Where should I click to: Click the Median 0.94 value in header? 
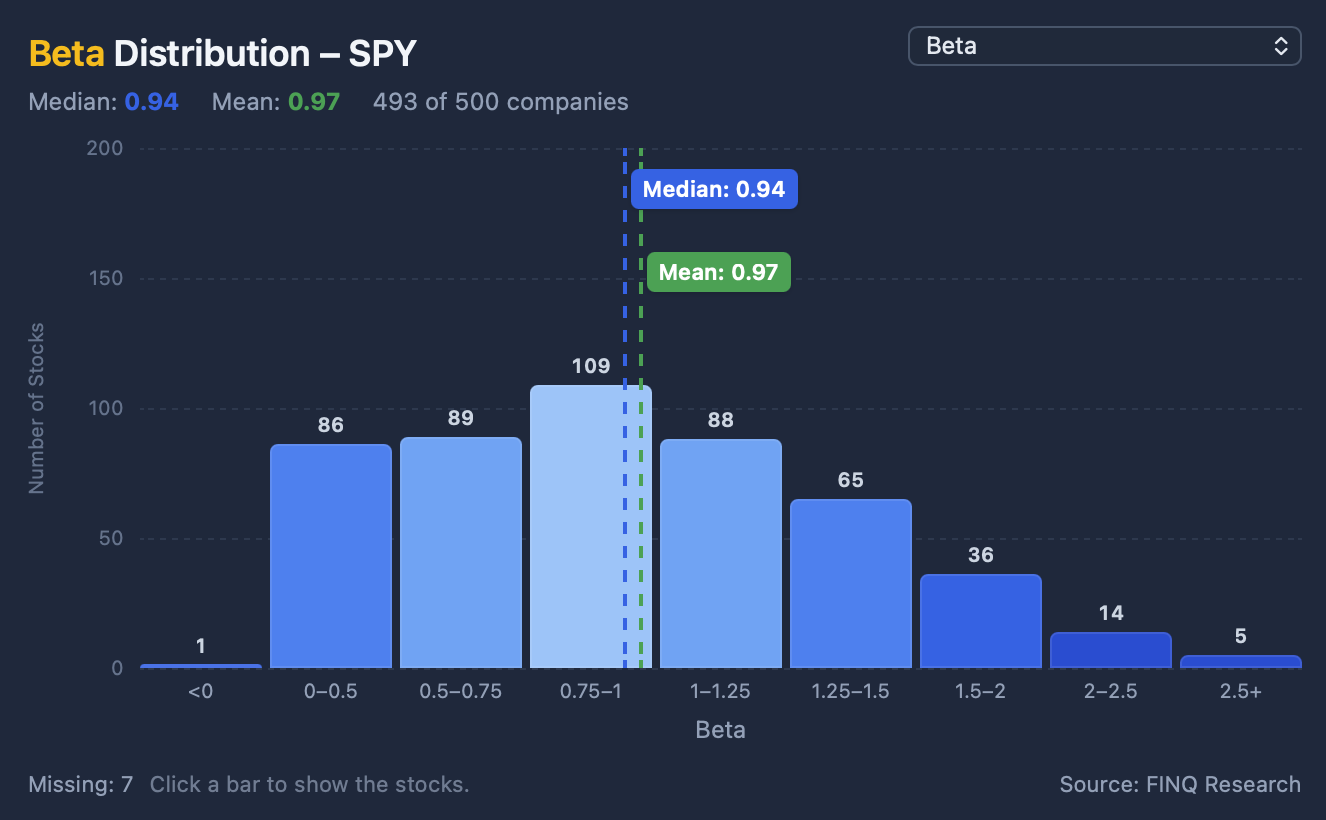pos(152,102)
